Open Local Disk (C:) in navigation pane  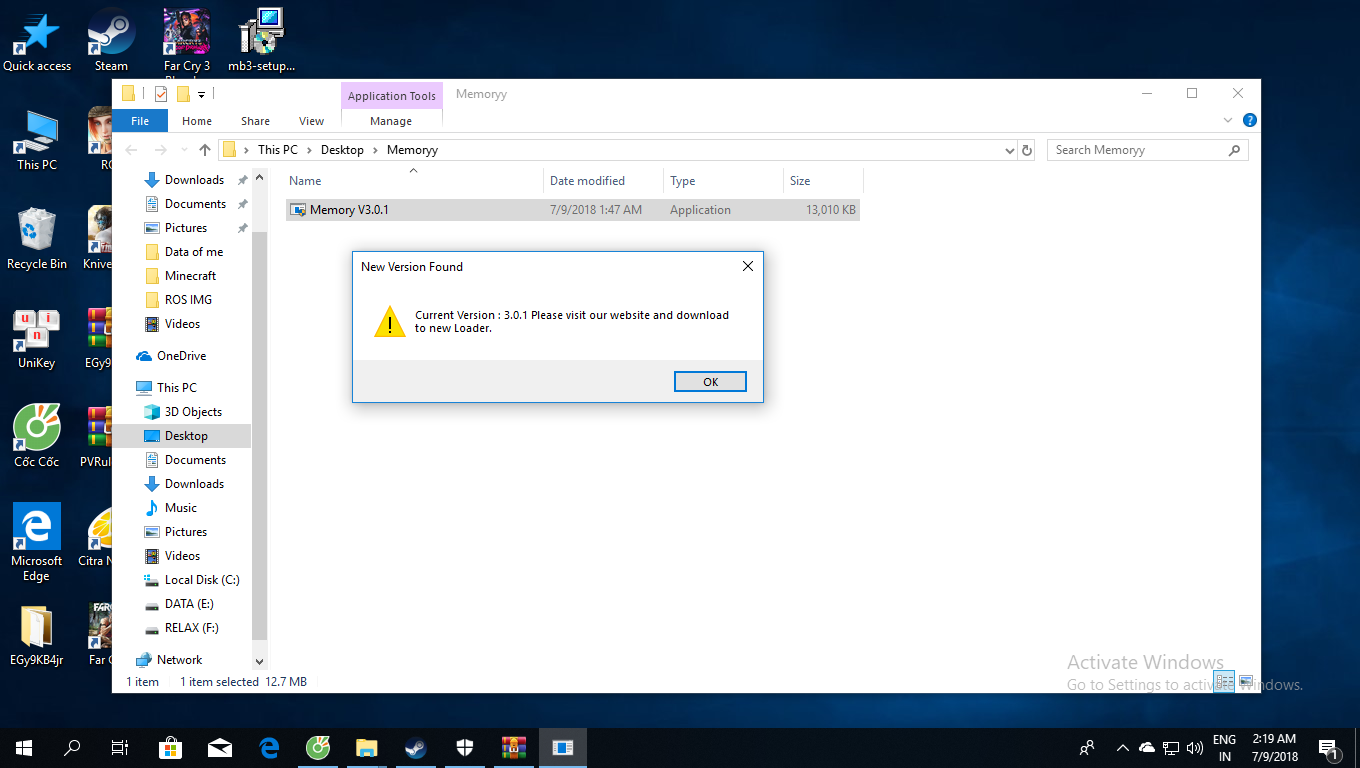tap(202, 580)
